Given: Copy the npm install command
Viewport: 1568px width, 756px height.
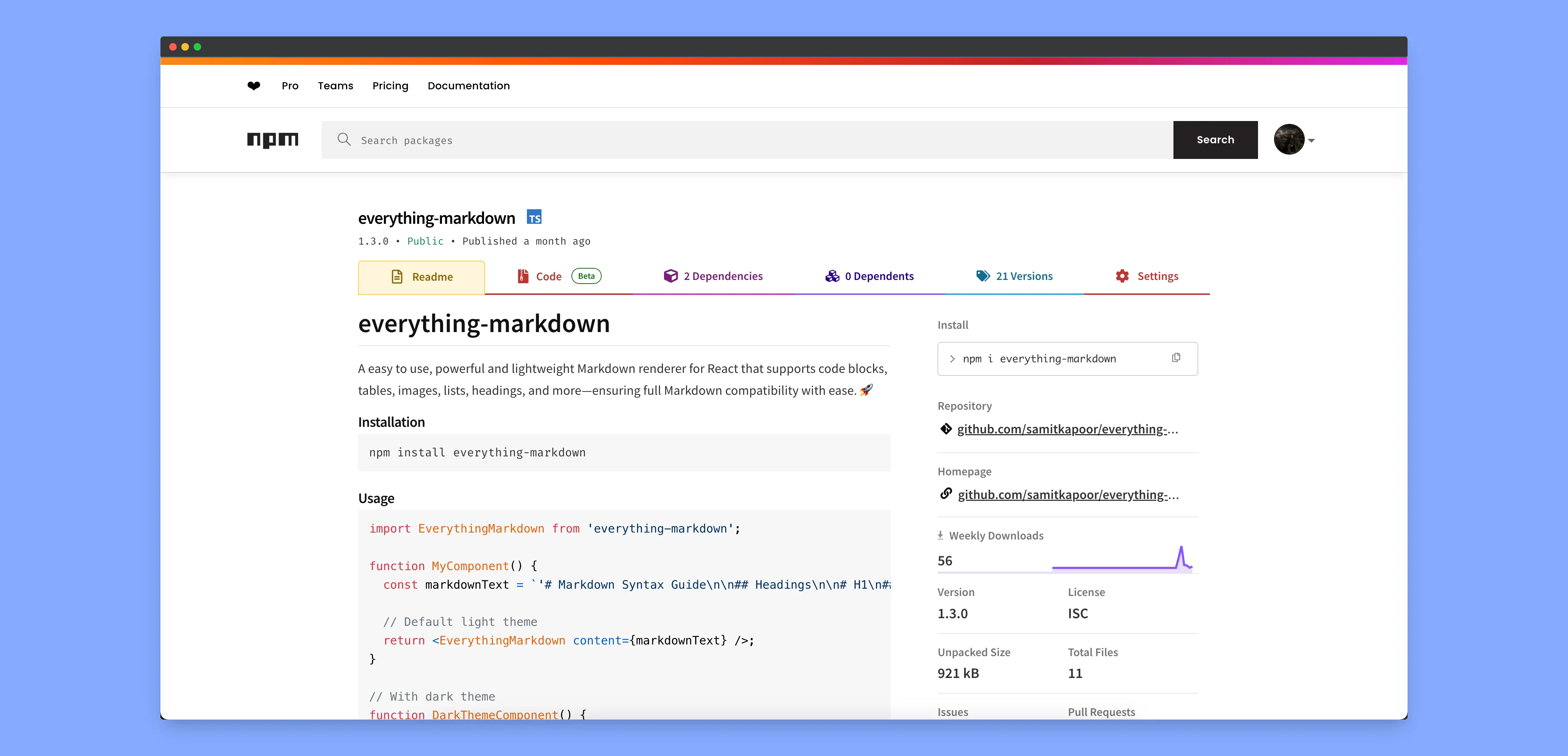Looking at the screenshot, I should click(x=1175, y=358).
